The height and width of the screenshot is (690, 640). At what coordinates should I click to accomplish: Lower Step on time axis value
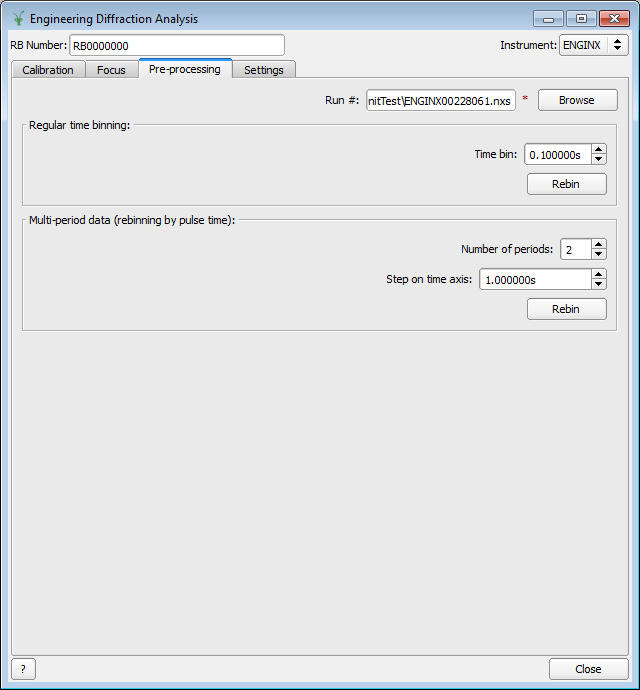point(598,285)
